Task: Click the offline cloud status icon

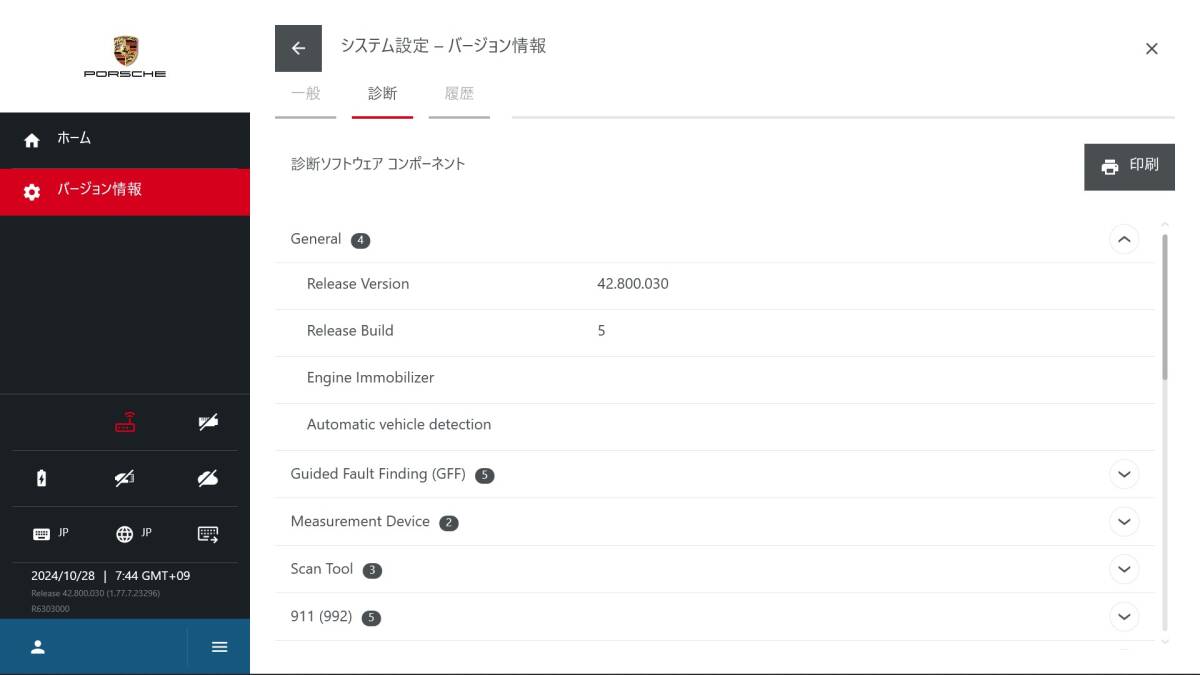Action: click(208, 478)
